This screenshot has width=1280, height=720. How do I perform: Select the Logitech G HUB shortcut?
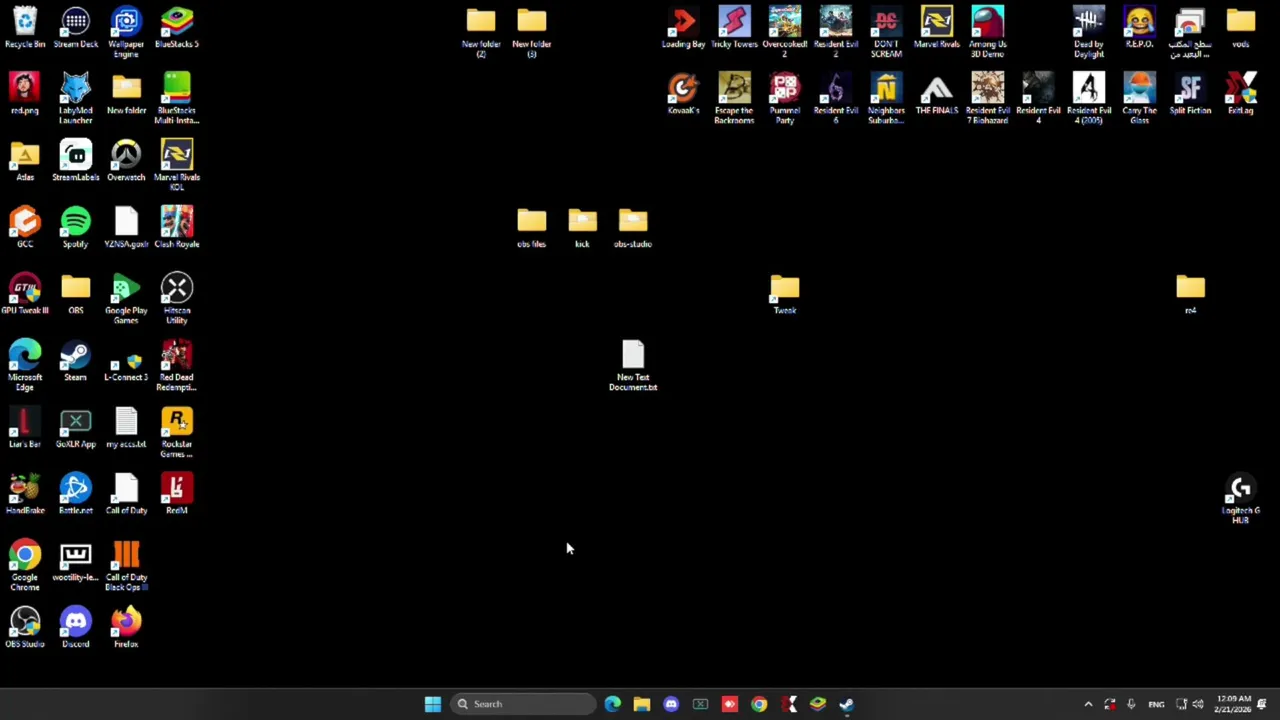1241,499
